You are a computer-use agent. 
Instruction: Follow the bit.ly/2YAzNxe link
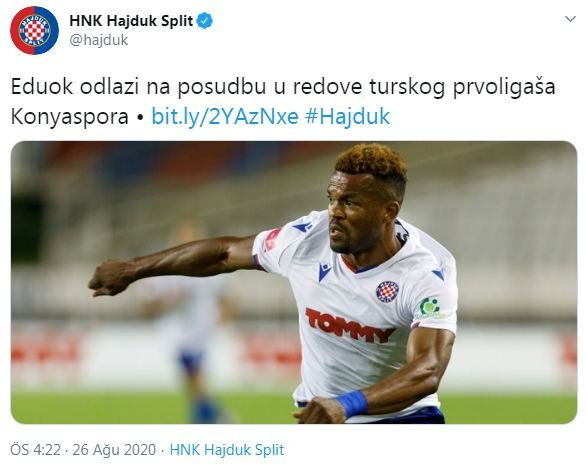coord(225,116)
